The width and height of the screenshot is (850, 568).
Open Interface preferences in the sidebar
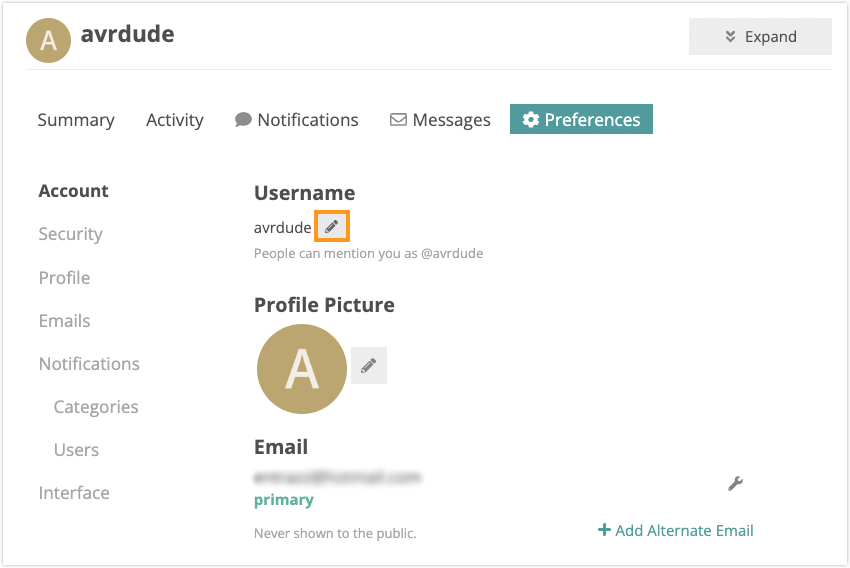pos(74,493)
